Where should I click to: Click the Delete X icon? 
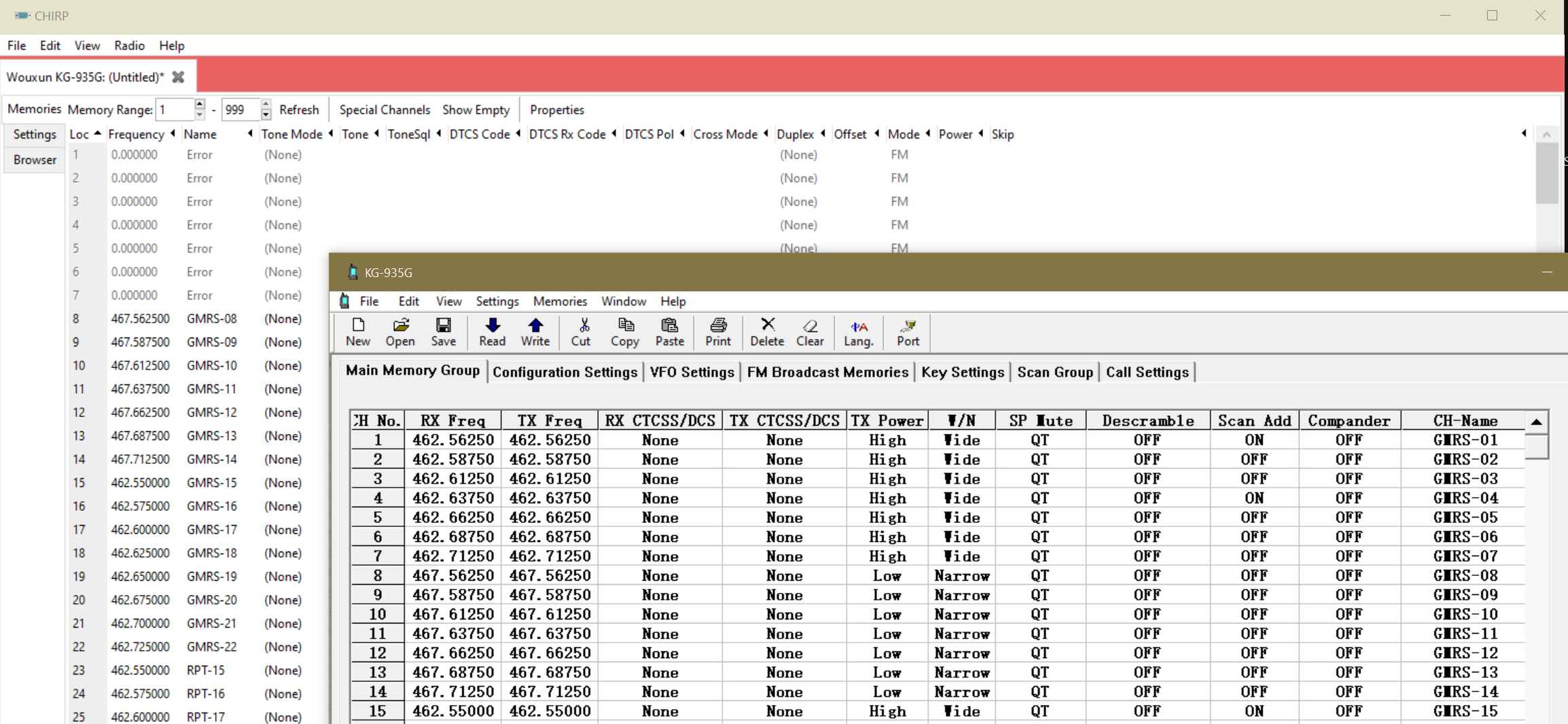767,332
